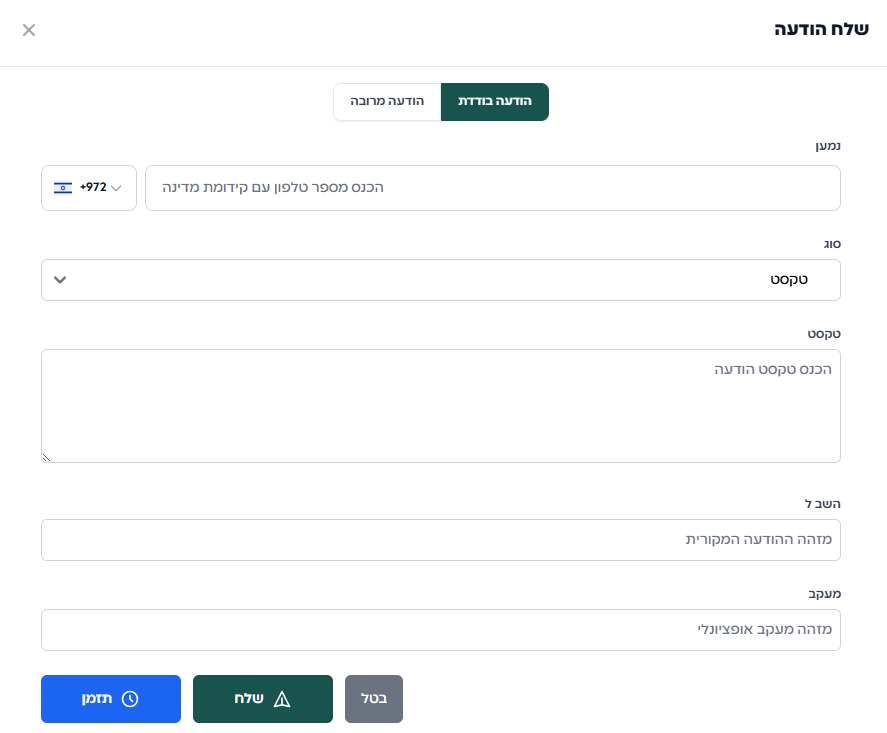Open the סוג message type dropdown
Viewport: 887px width, 733px height.
click(440, 280)
